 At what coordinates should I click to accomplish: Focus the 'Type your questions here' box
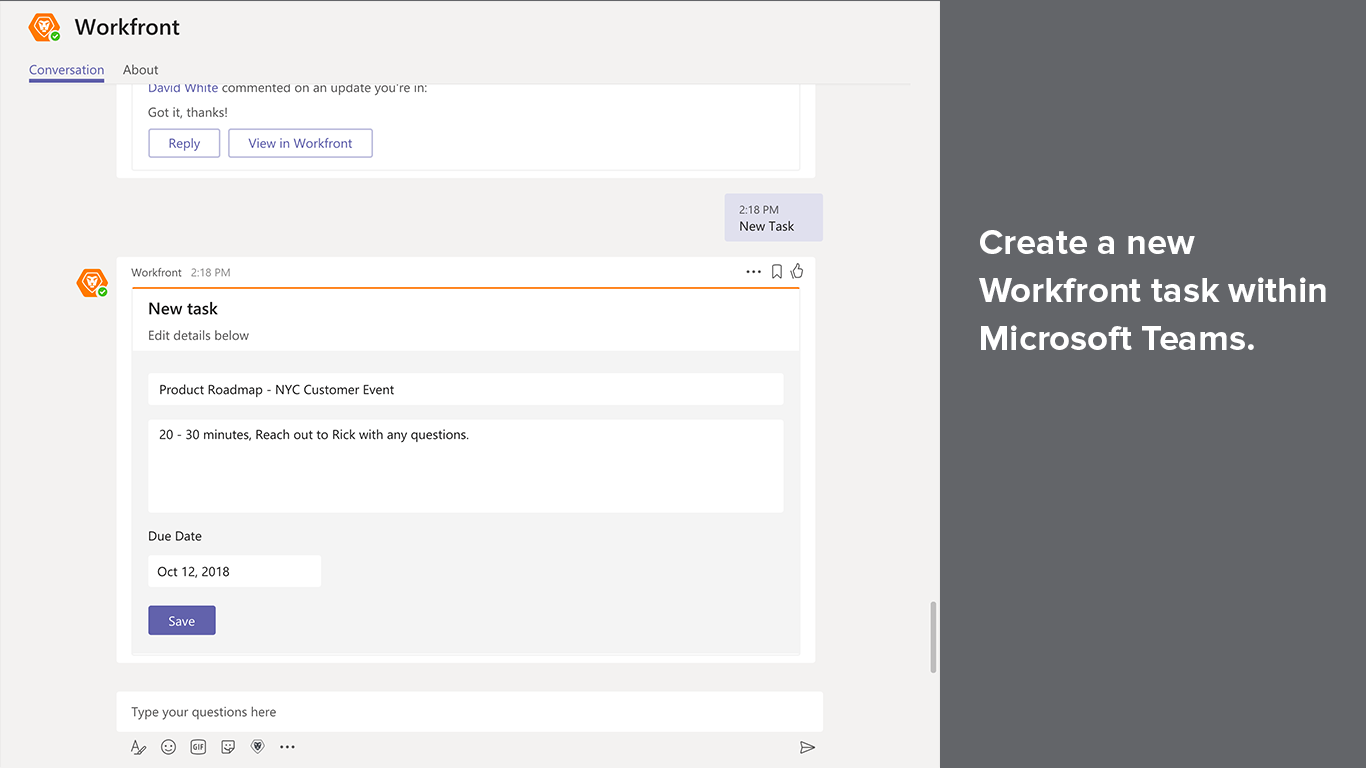coord(469,712)
